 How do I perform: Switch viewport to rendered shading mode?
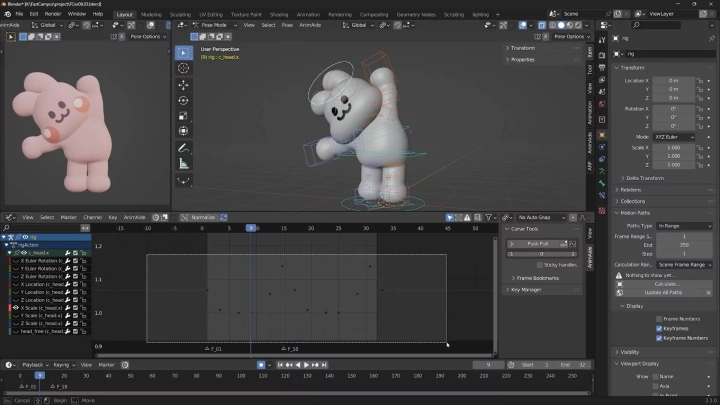[x=578, y=25]
